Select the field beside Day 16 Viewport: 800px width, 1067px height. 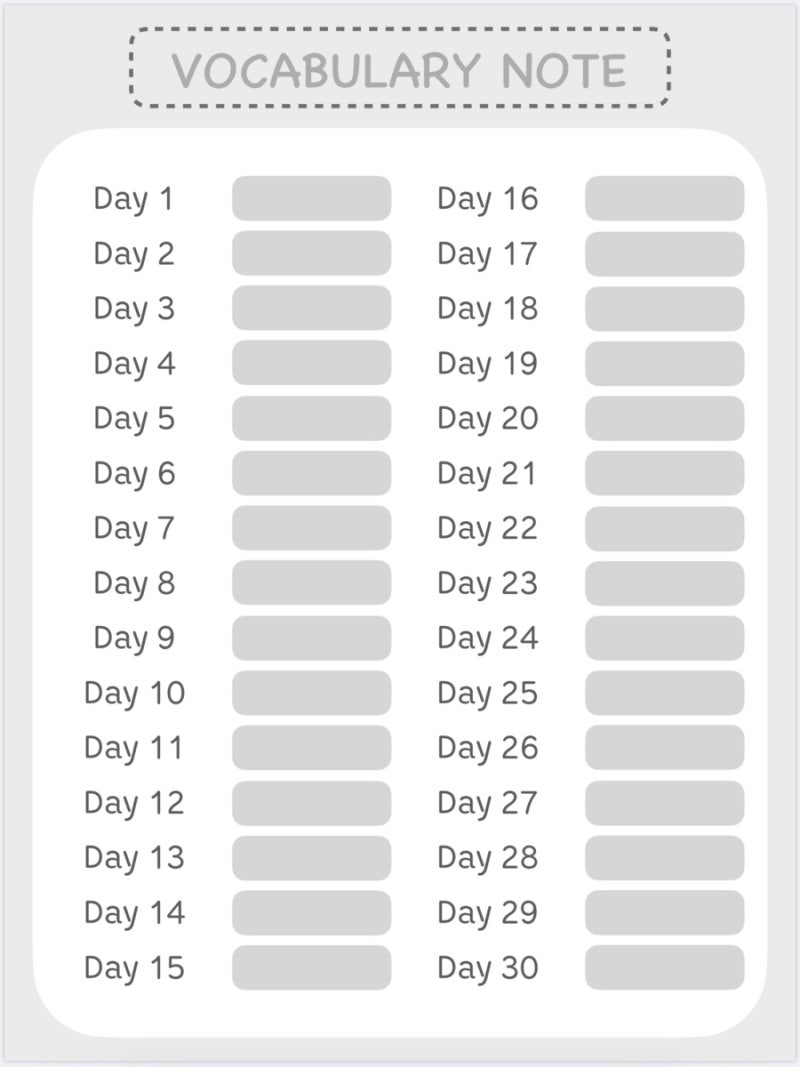(x=665, y=198)
